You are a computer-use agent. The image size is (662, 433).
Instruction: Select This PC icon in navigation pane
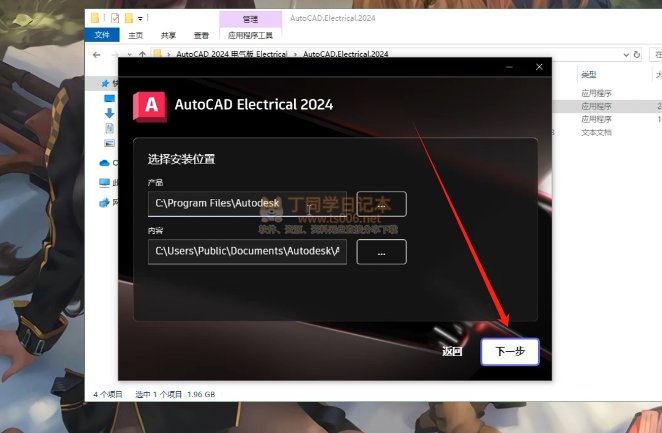[x=104, y=183]
